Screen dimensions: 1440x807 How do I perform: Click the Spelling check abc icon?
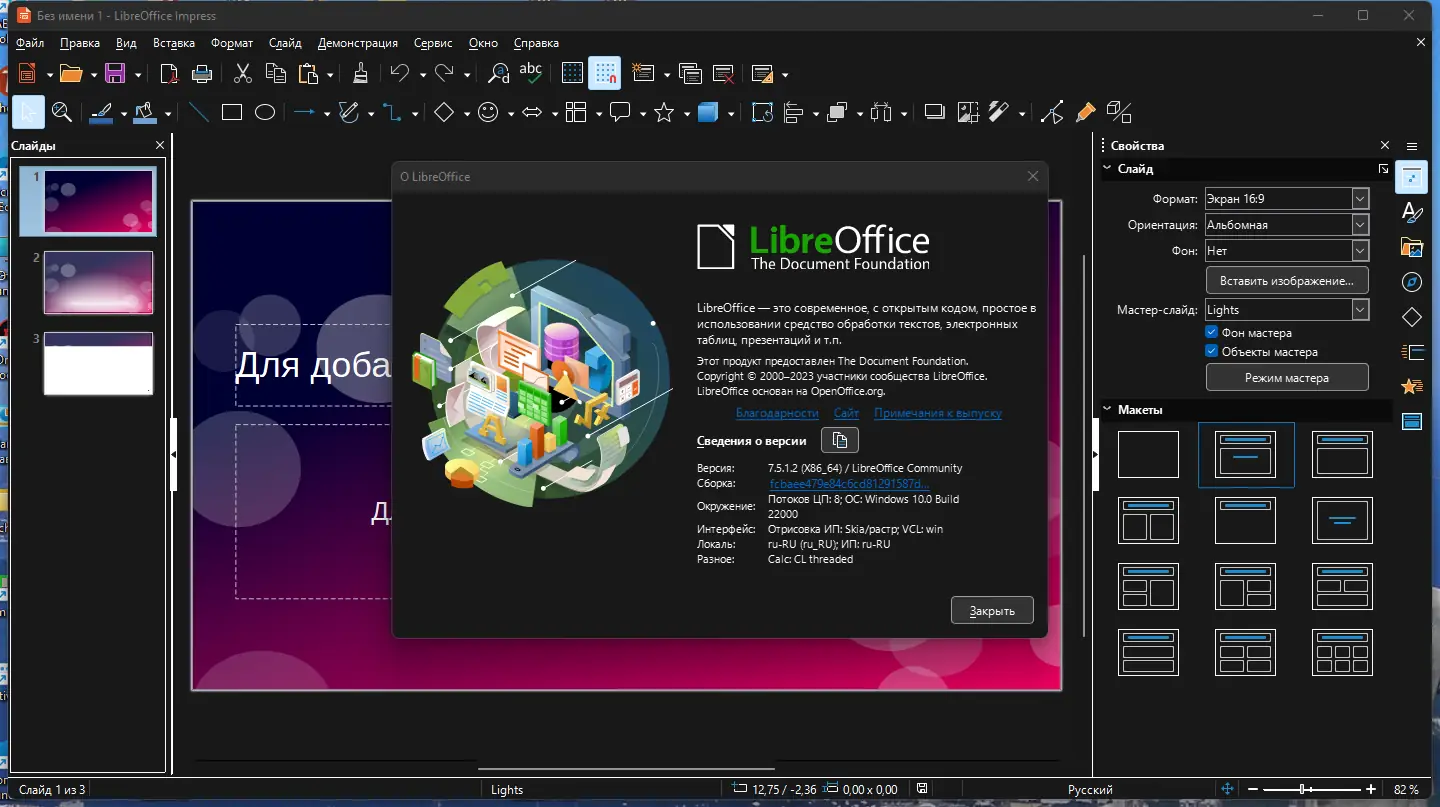[531, 73]
